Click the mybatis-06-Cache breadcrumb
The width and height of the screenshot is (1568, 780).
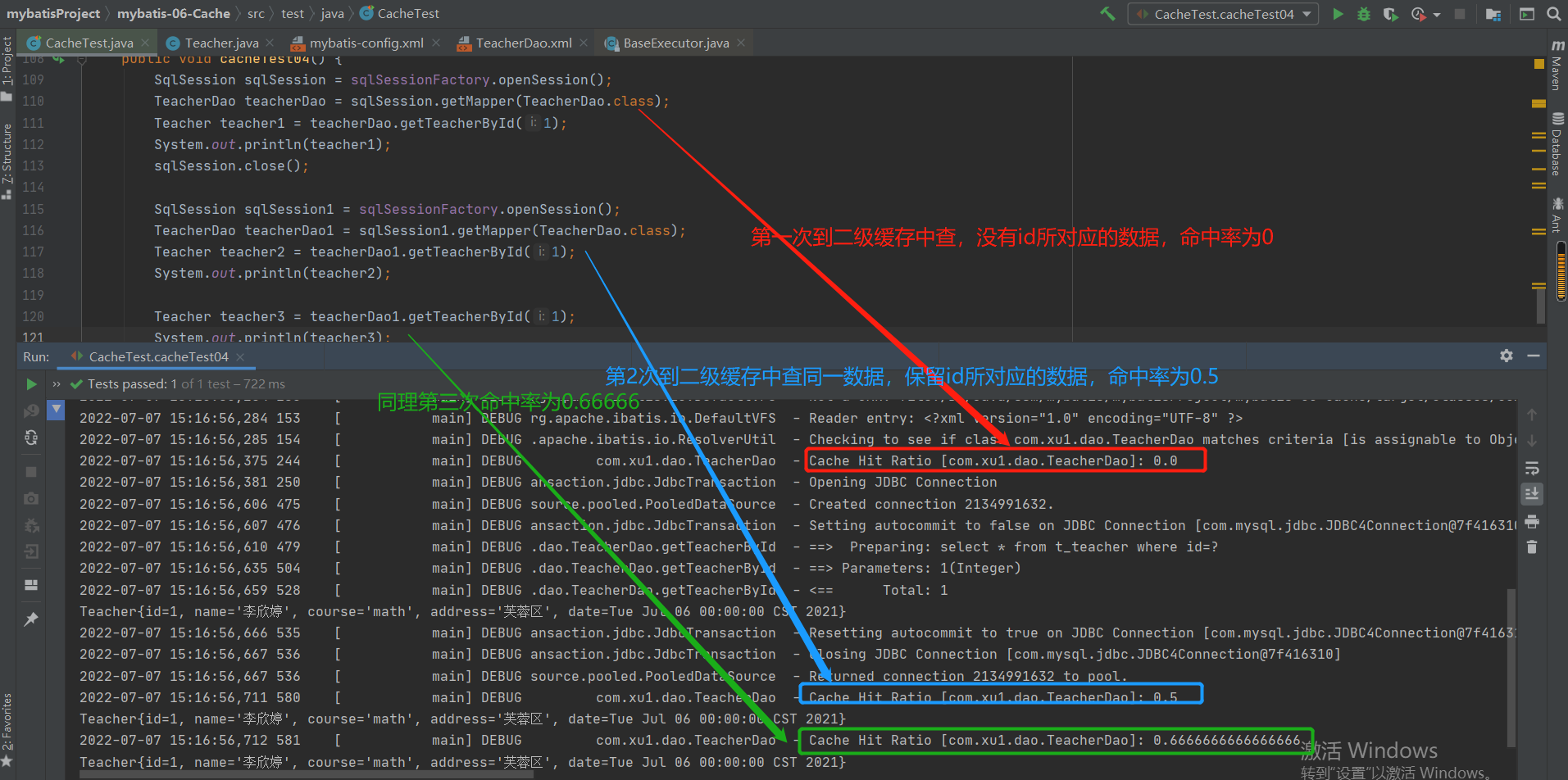tap(173, 13)
